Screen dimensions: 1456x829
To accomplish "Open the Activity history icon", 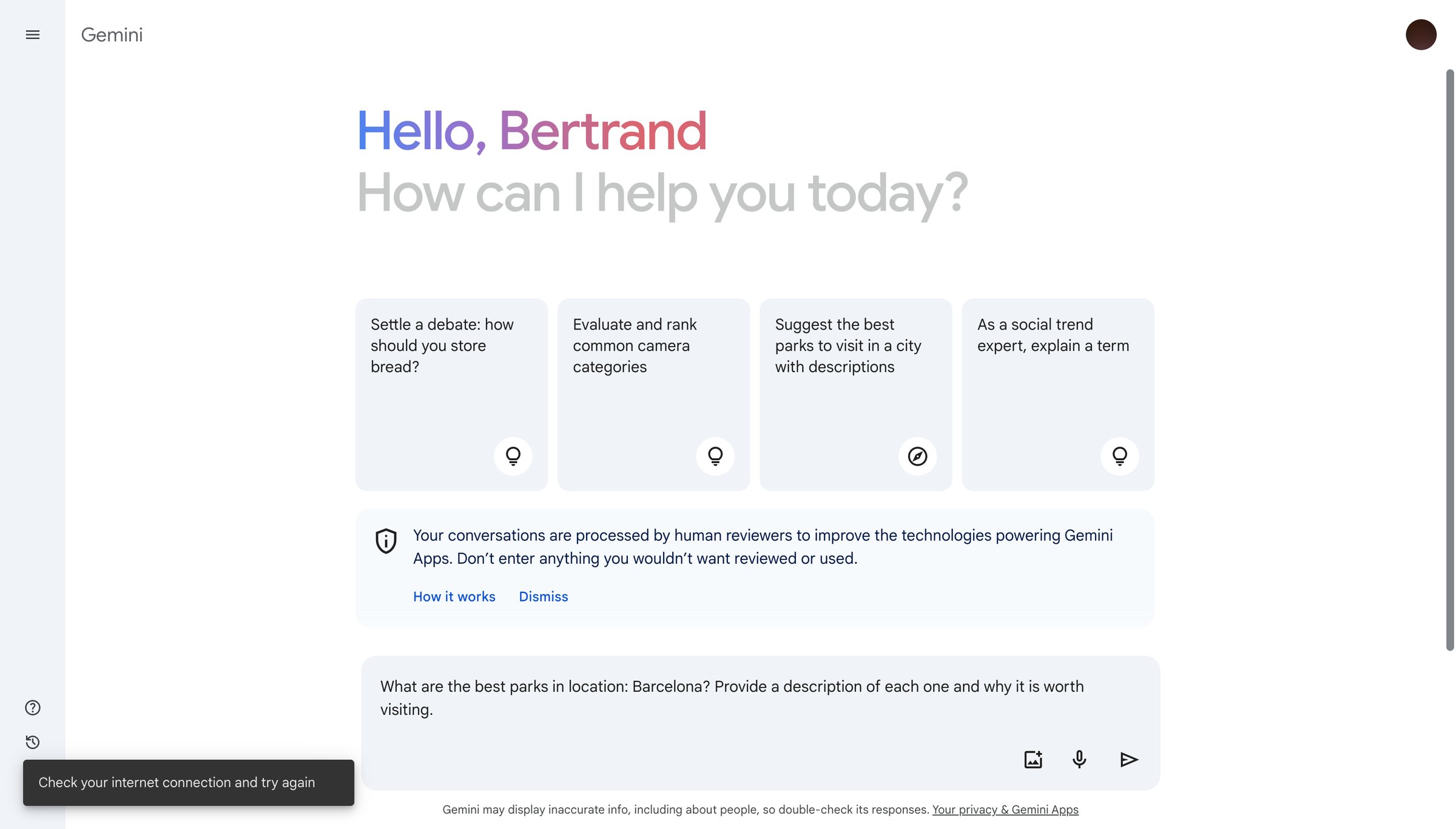I will 33,742.
